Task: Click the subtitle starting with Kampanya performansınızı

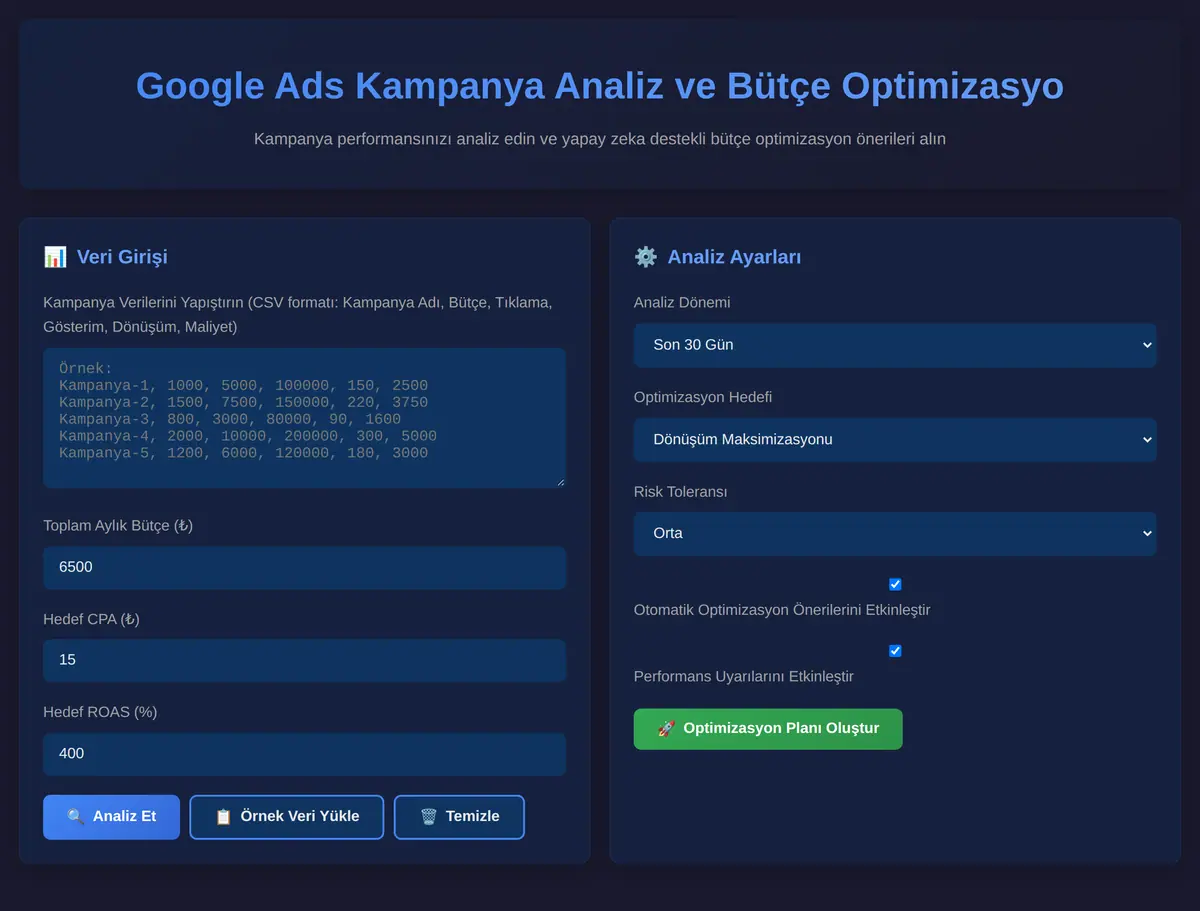Action: tap(600, 139)
